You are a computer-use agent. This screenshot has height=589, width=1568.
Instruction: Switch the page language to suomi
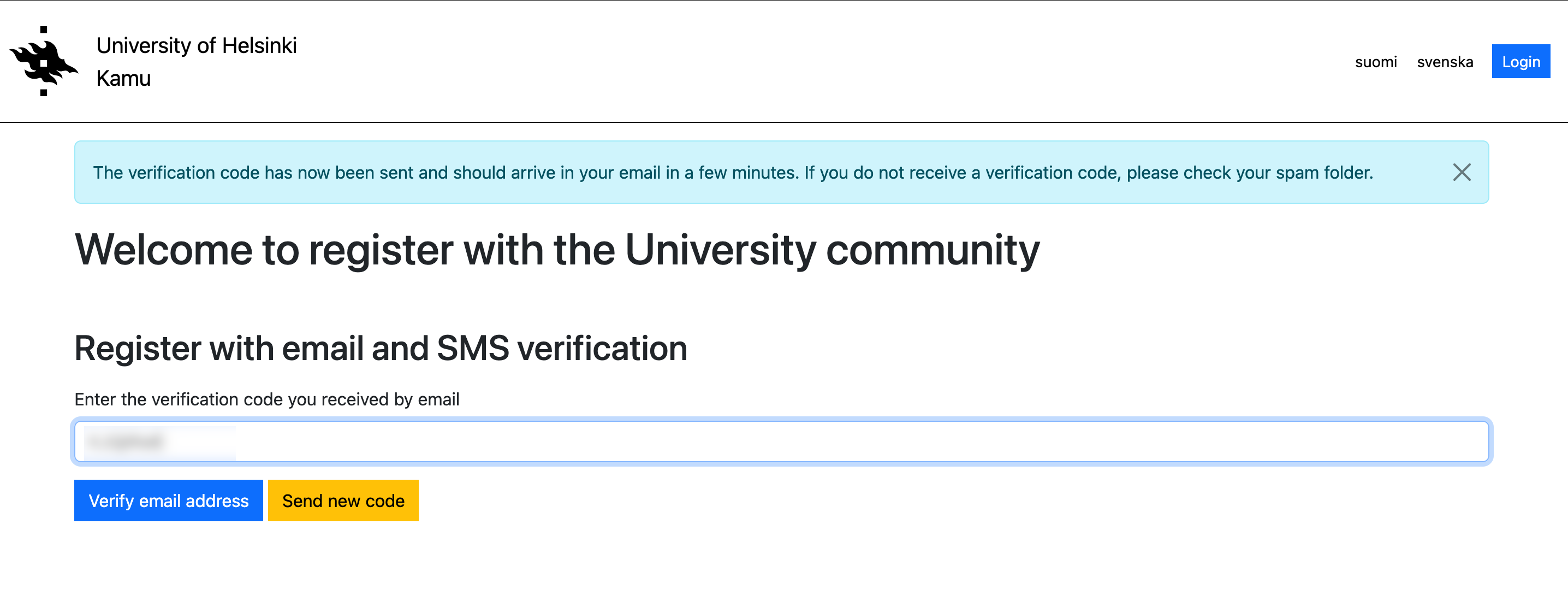1375,62
